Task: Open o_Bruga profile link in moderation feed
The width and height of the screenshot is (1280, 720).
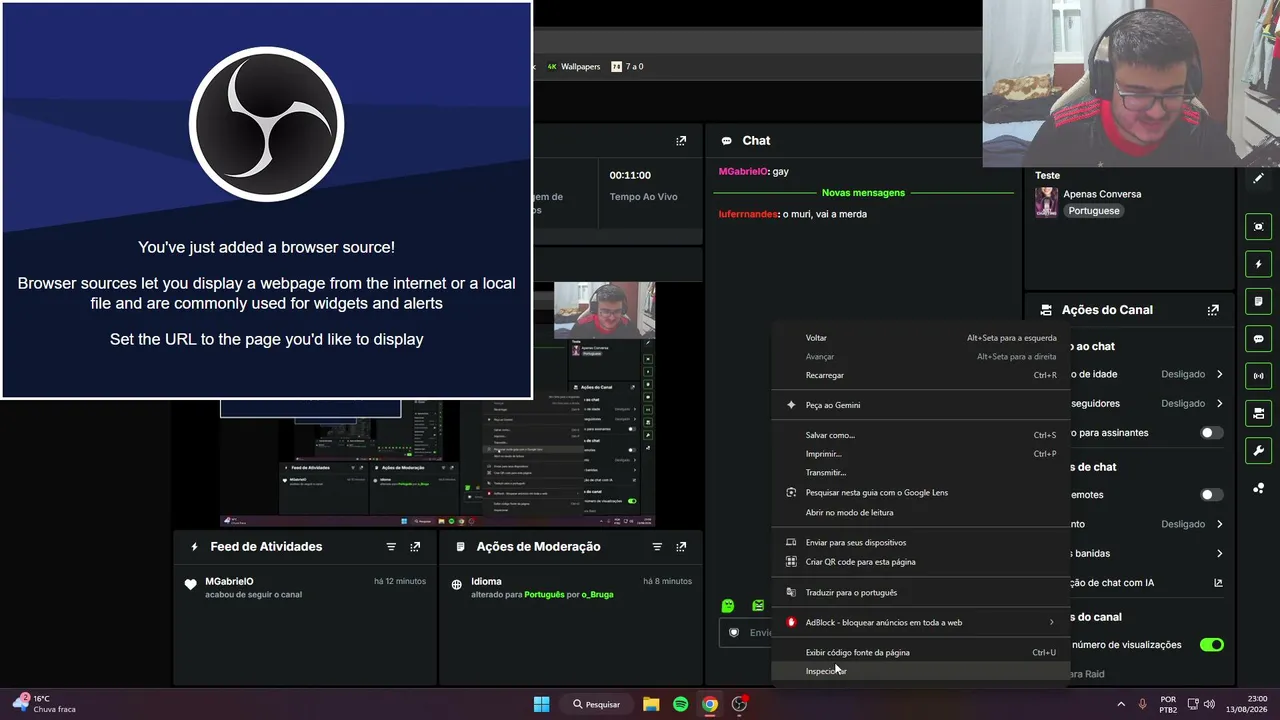Action: pos(597,594)
